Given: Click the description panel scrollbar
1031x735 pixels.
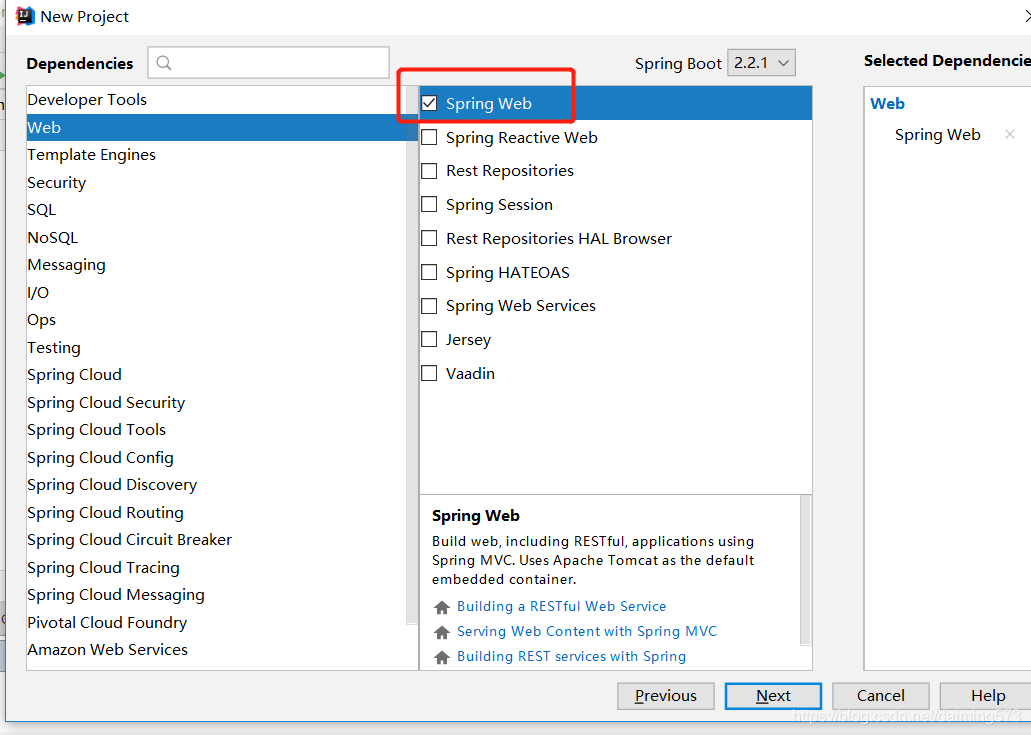Looking at the screenshot, I should click(x=805, y=570).
